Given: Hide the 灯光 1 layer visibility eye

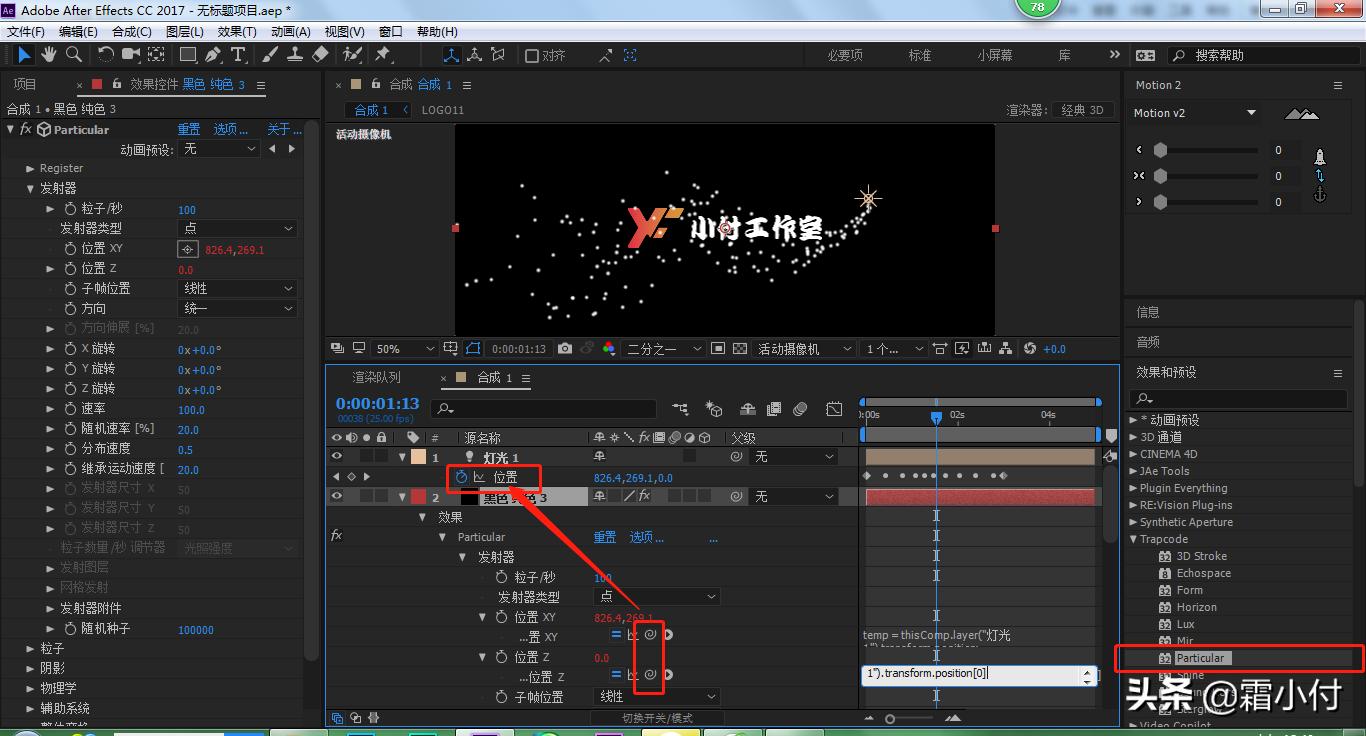Looking at the screenshot, I should [337, 455].
